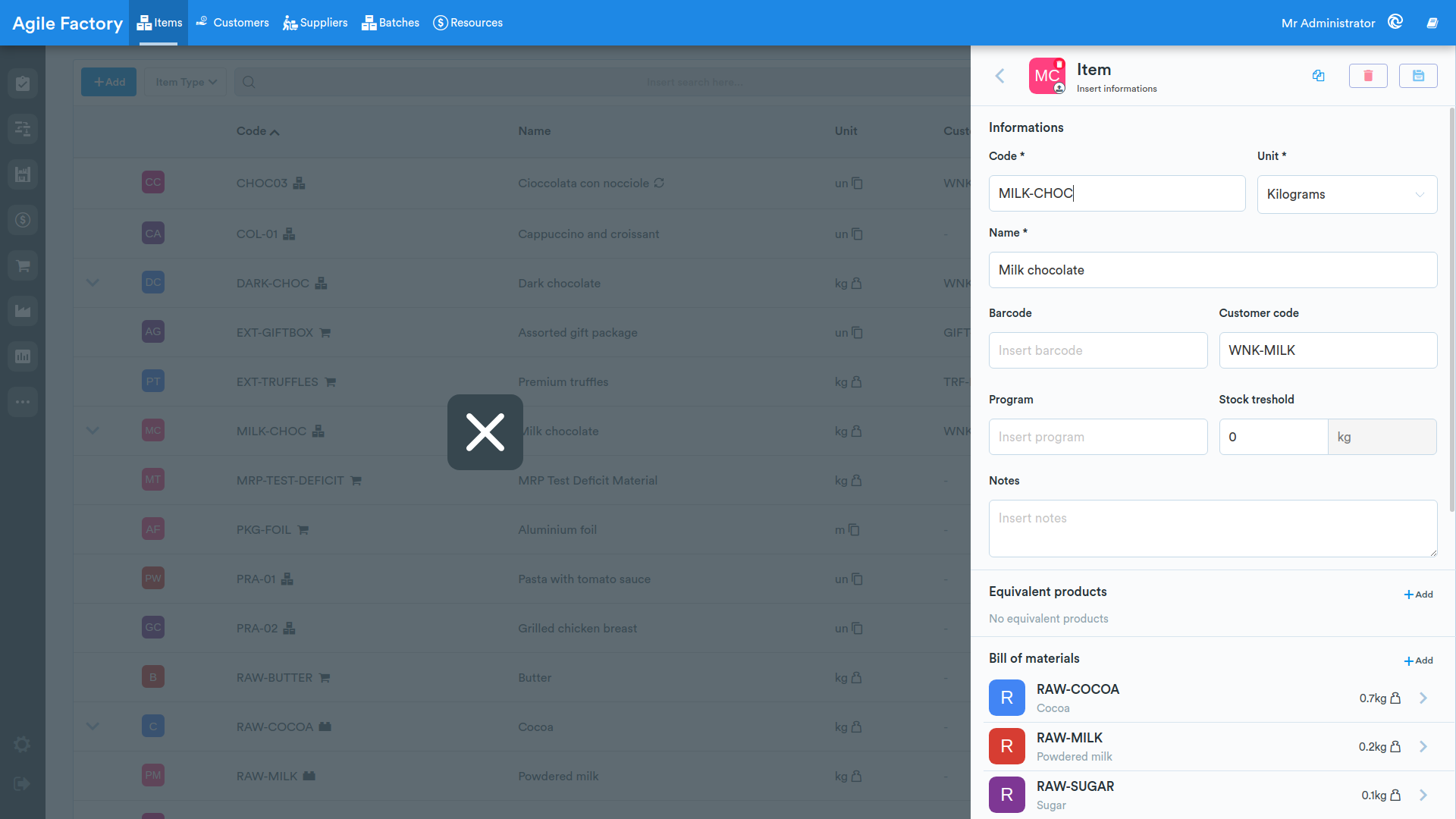Click the Stock treshold value field

[1273, 437]
